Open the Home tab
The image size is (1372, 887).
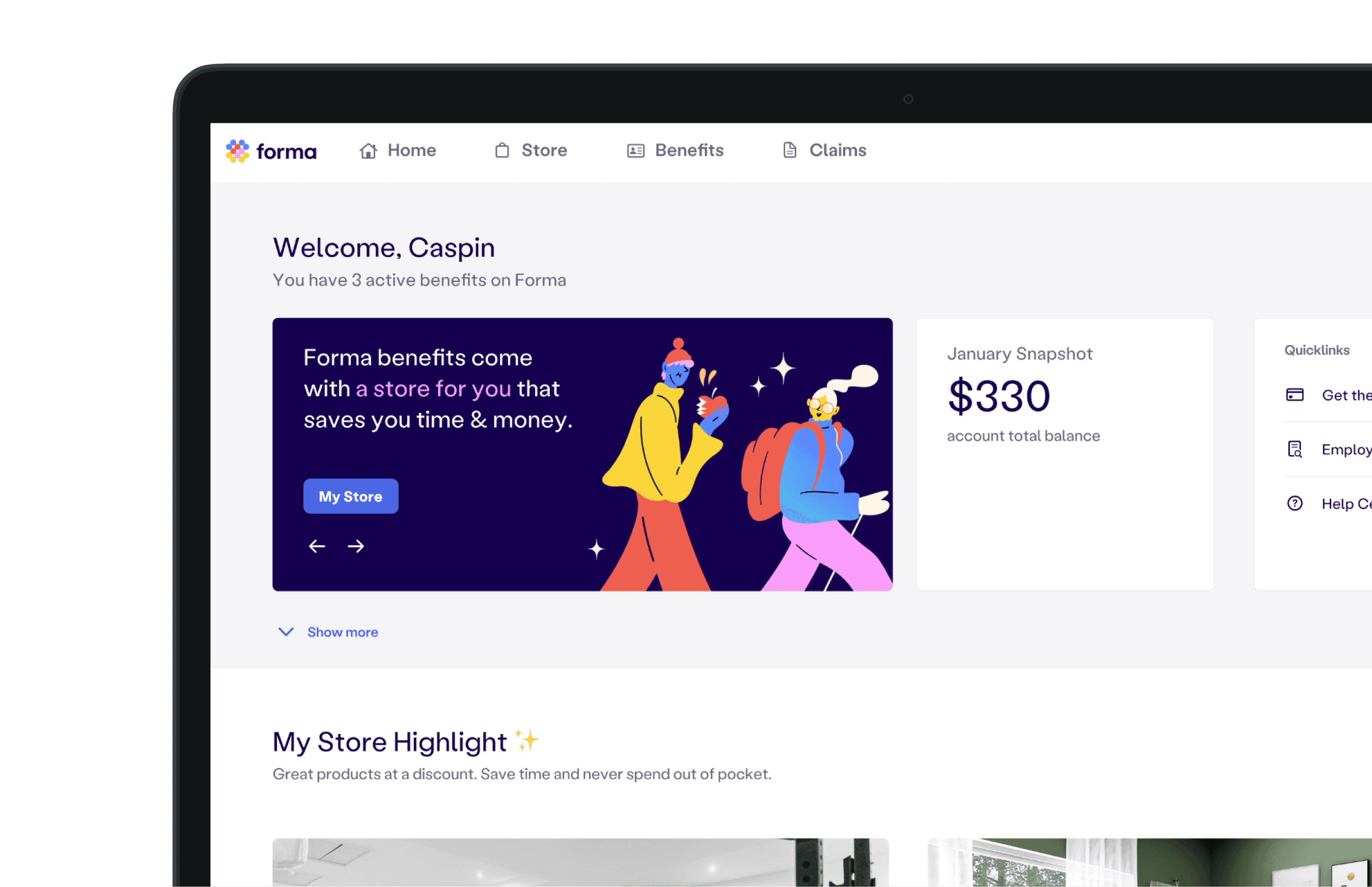pyautogui.click(x=398, y=150)
